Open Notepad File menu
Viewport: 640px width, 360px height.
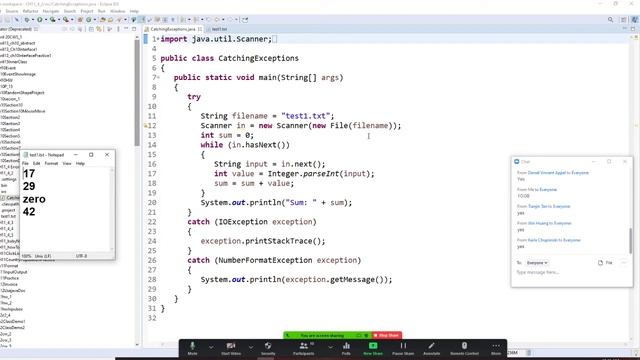tap(25, 163)
